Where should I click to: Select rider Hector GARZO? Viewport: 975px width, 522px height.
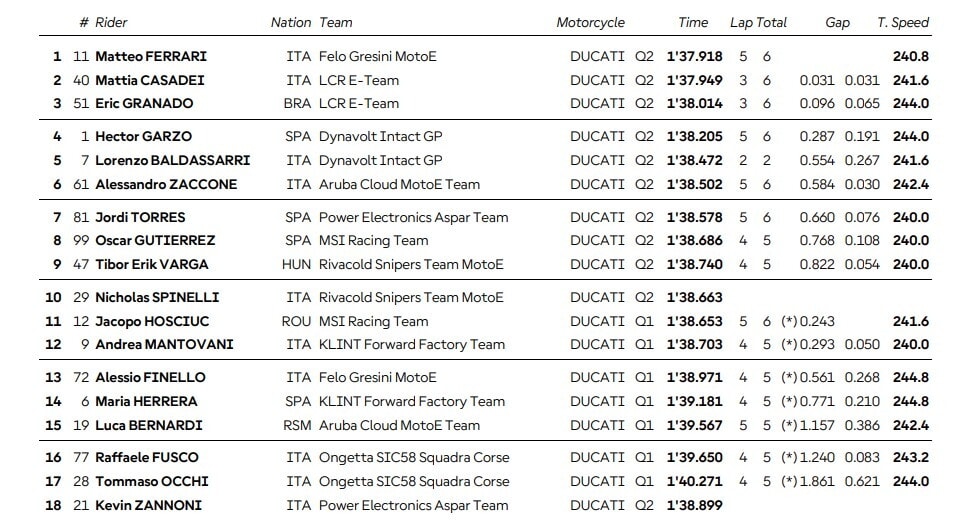[x=143, y=136]
